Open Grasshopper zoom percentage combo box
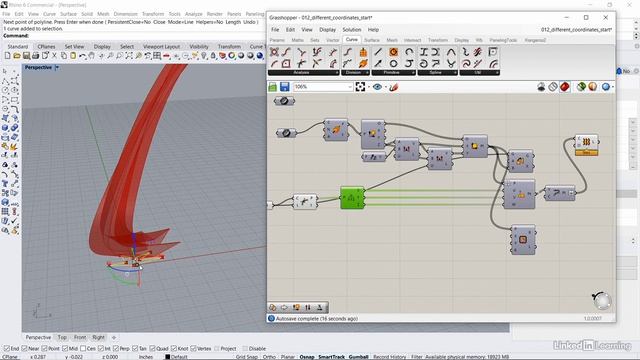Image resolution: width=640 pixels, height=360 pixels. pos(323,87)
